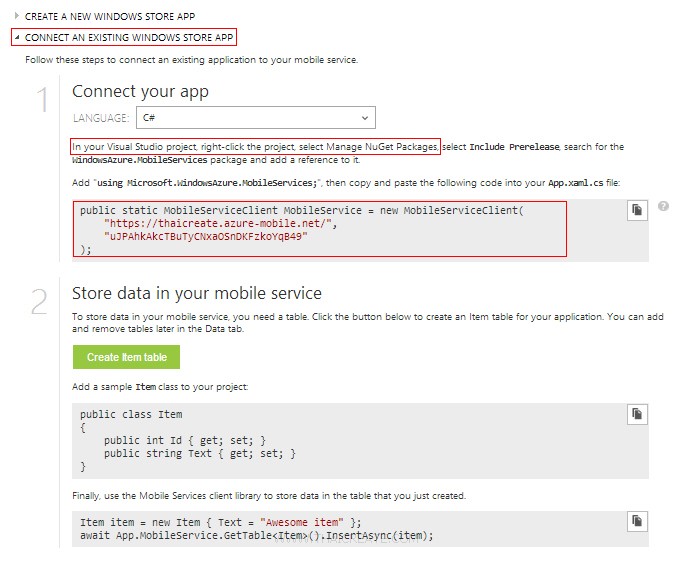Click the public class Item line
Screen dimensions: 695x564
(x=131, y=415)
